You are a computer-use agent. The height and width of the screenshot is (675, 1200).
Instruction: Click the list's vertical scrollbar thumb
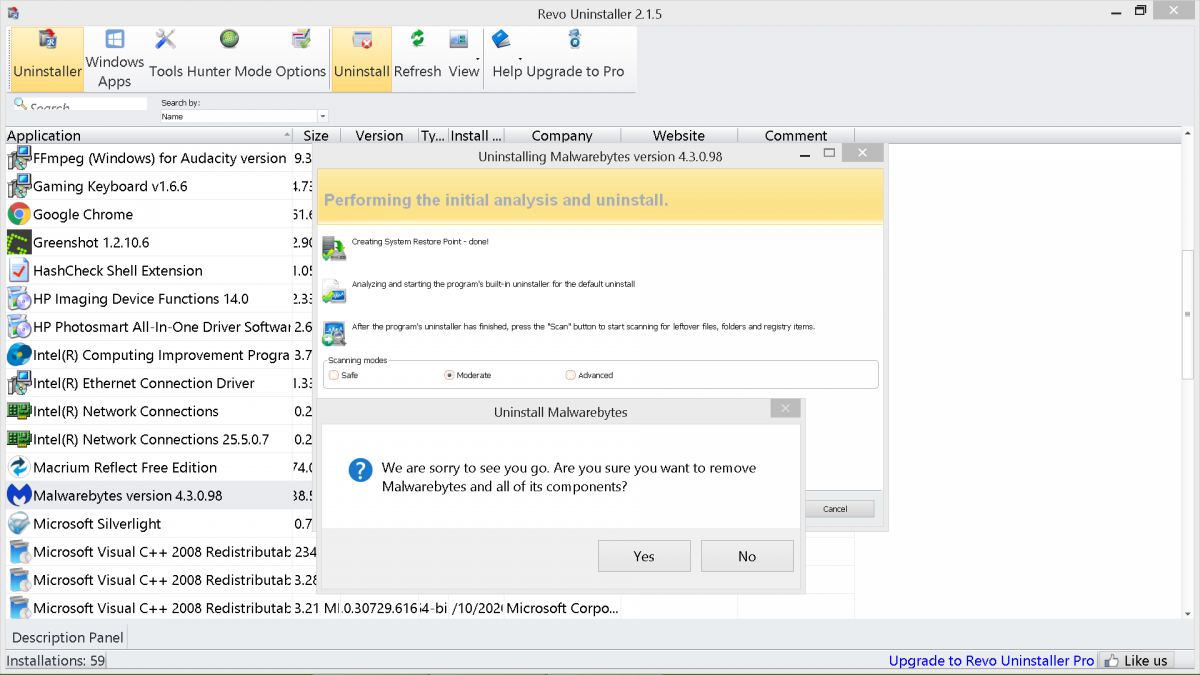[x=1188, y=314]
